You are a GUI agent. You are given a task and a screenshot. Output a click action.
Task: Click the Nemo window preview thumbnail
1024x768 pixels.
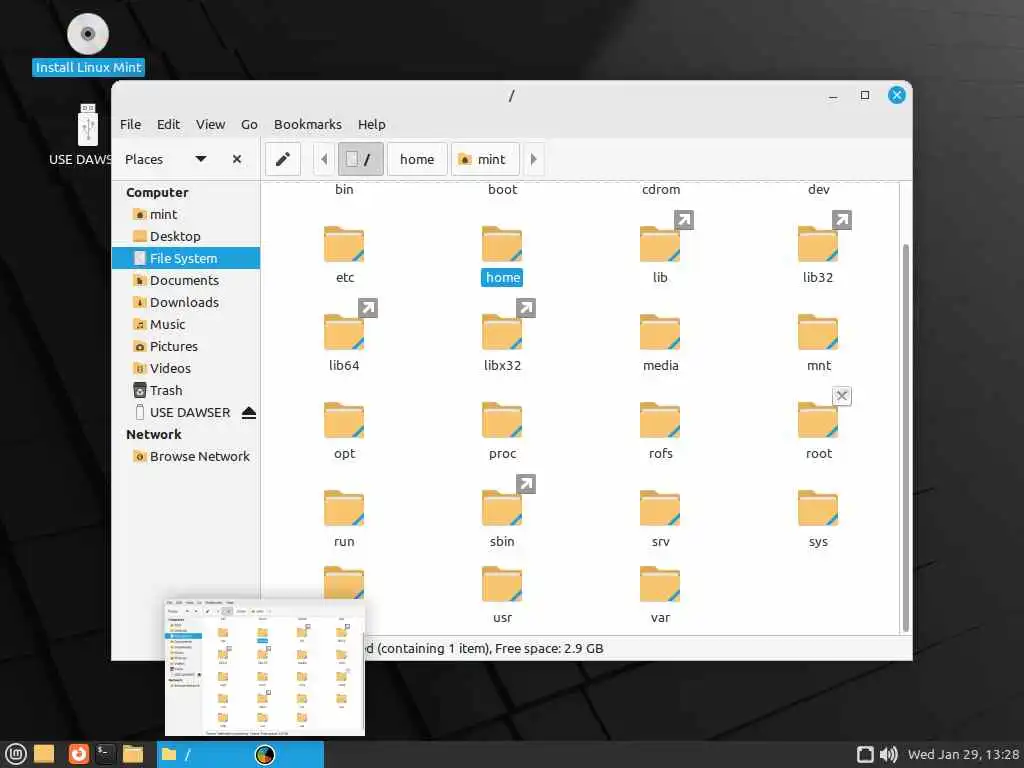pos(264,667)
